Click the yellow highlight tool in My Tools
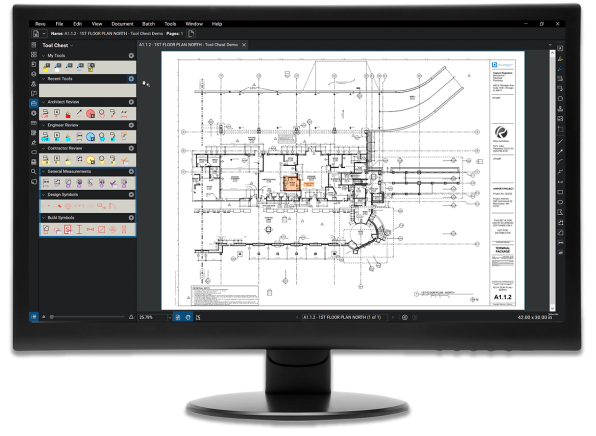This screenshot has width=596, height=436. 46,67
